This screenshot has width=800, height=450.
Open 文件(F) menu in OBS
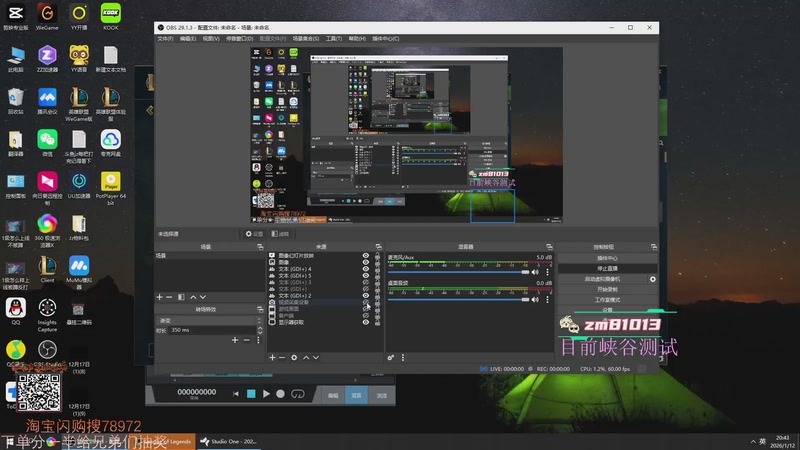[x=165, y=39]
